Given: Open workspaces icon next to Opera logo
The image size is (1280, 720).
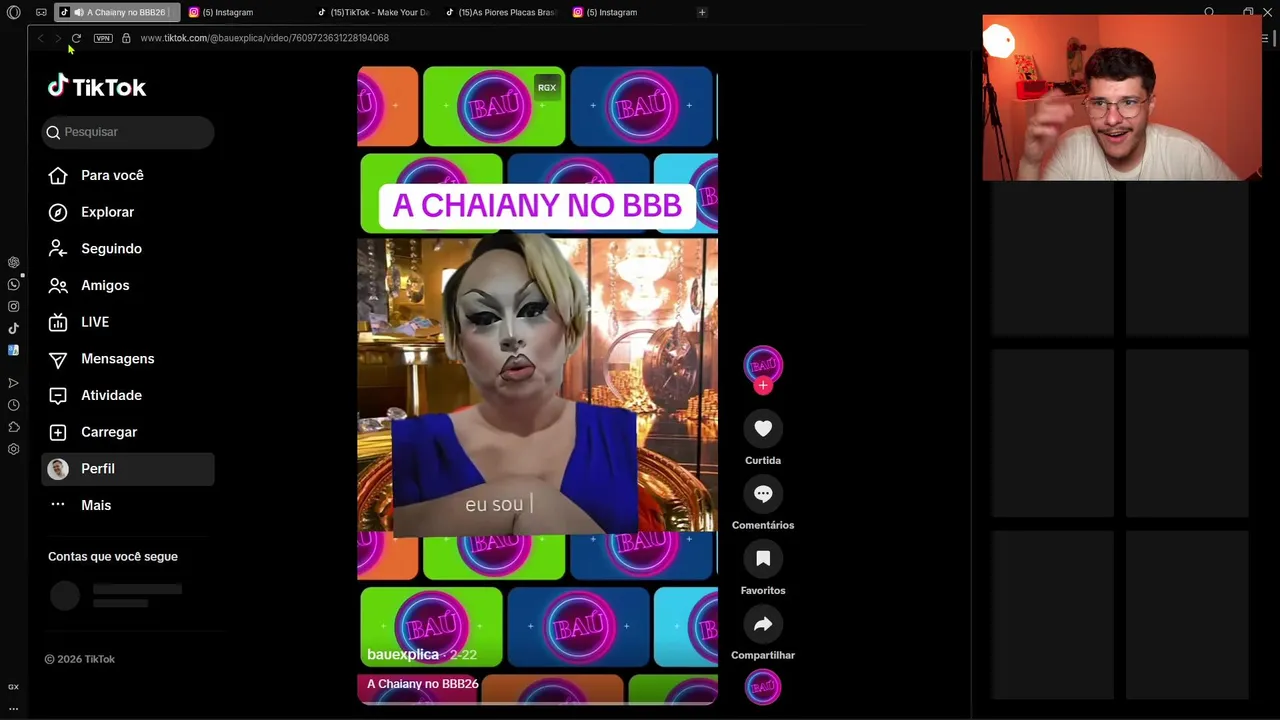Looking at the screenshot, I should pos(41,12).
